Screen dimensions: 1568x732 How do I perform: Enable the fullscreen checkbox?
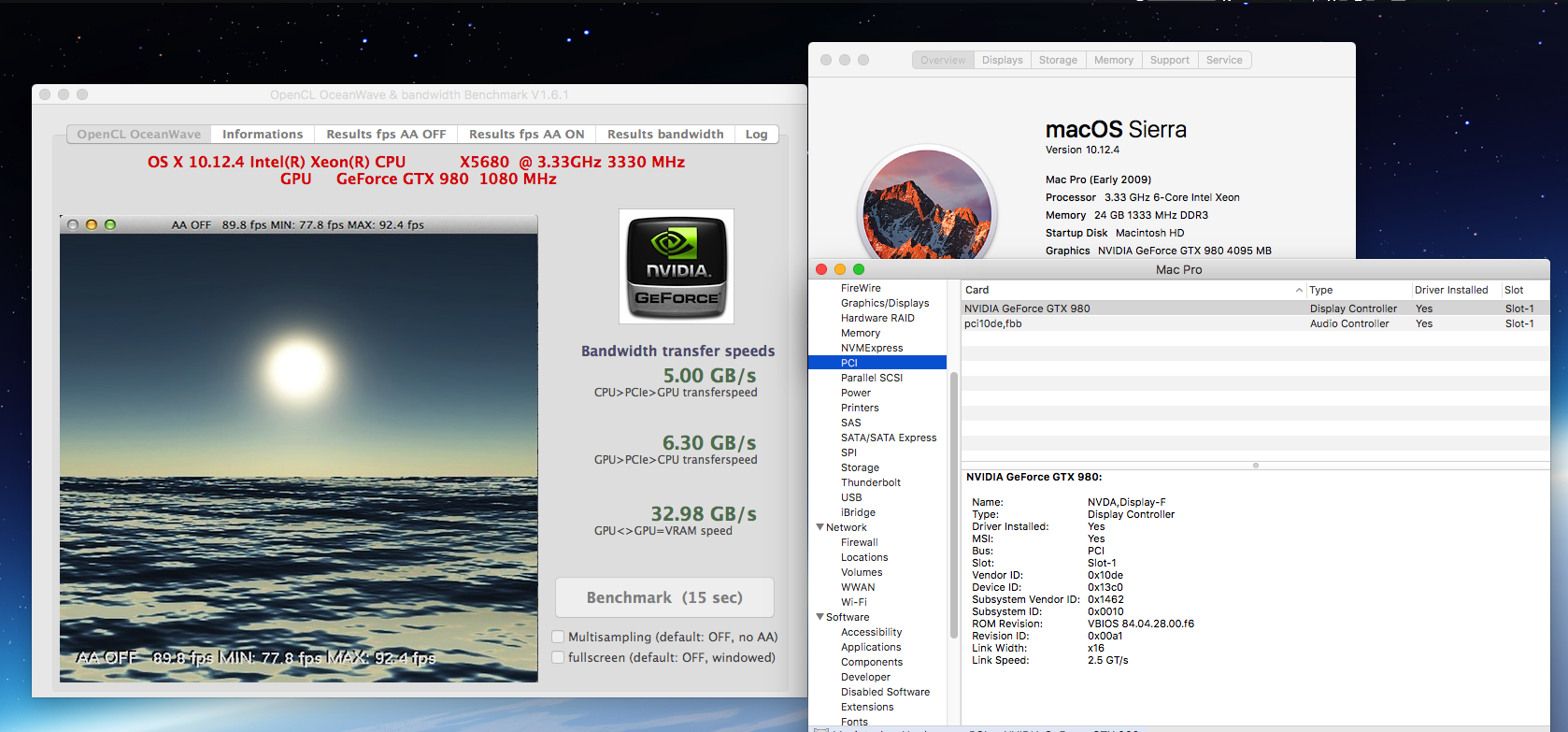coord(558,657)
